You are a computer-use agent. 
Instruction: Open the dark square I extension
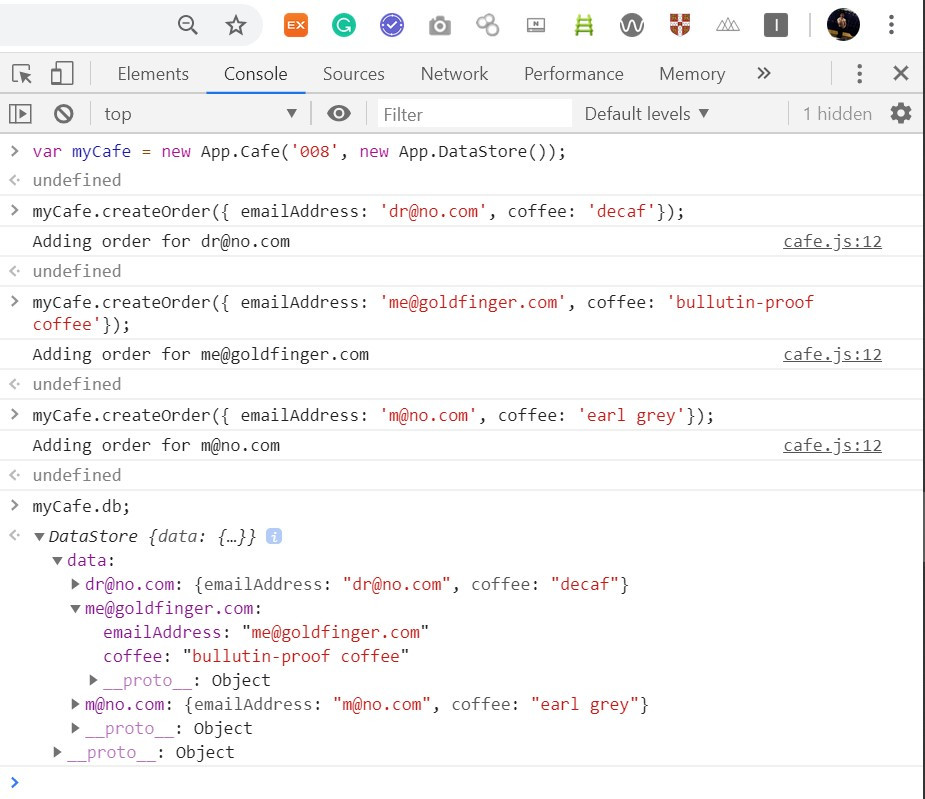pyautogui.click(x=776, y=25)
